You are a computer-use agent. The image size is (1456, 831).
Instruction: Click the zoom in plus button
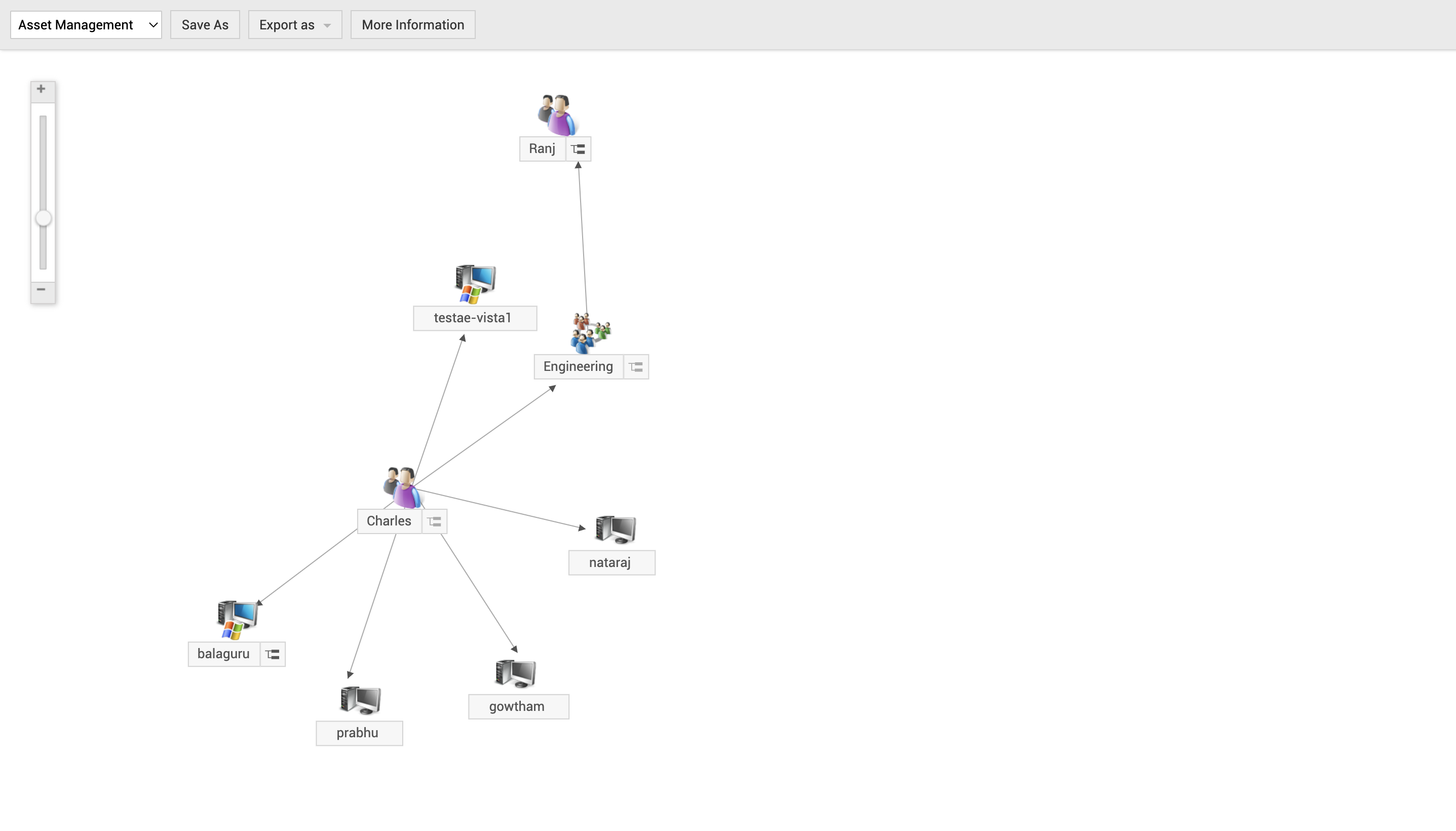point(41,90)
